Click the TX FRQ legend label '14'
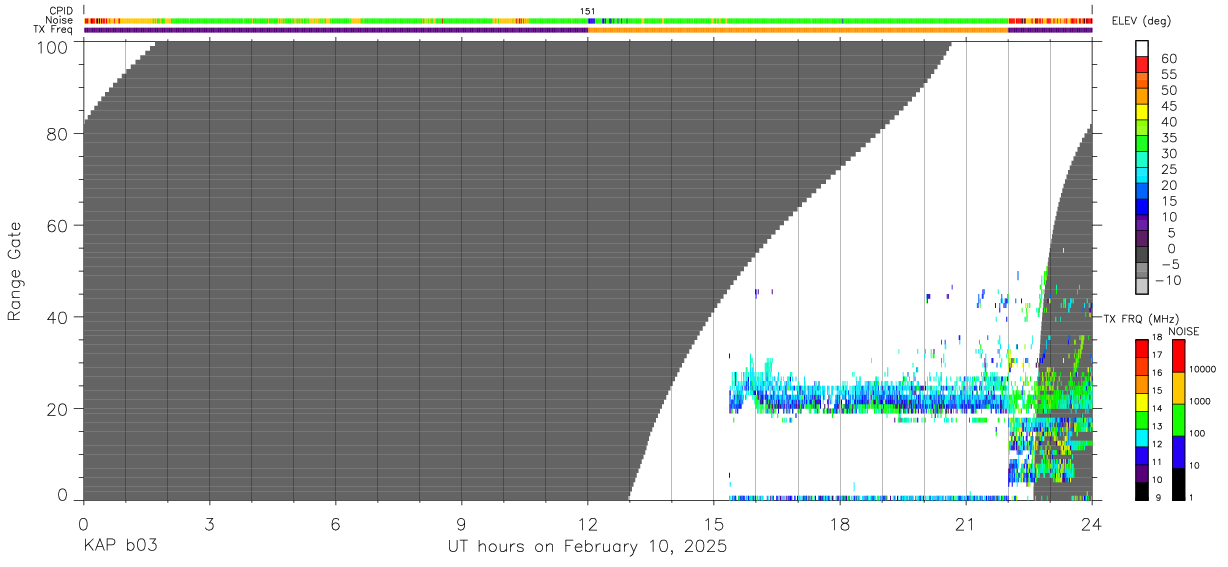Viewport: 1228px width, 567px height. tap(1158, 409)
